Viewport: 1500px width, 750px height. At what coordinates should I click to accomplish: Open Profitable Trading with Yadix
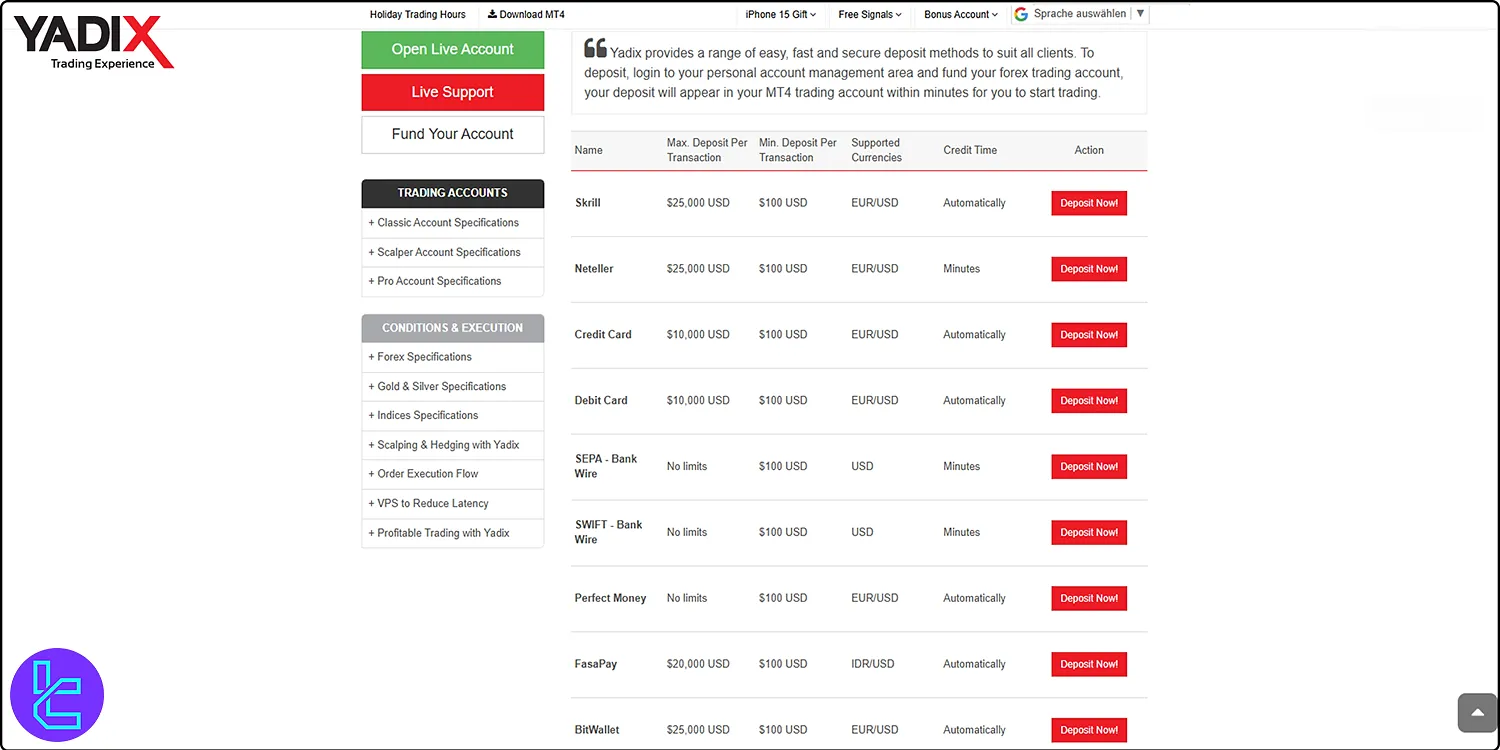tap(453, 533)
